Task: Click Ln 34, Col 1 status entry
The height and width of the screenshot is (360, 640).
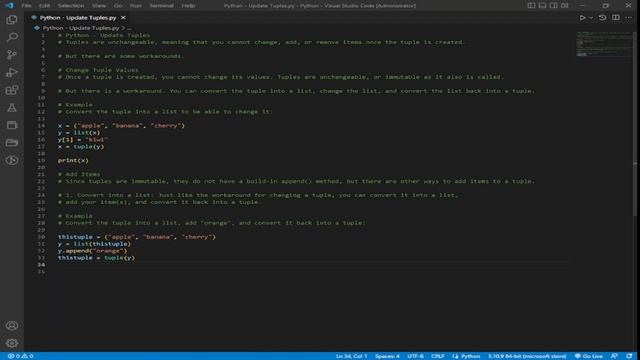Action: (x=351, y=356)
